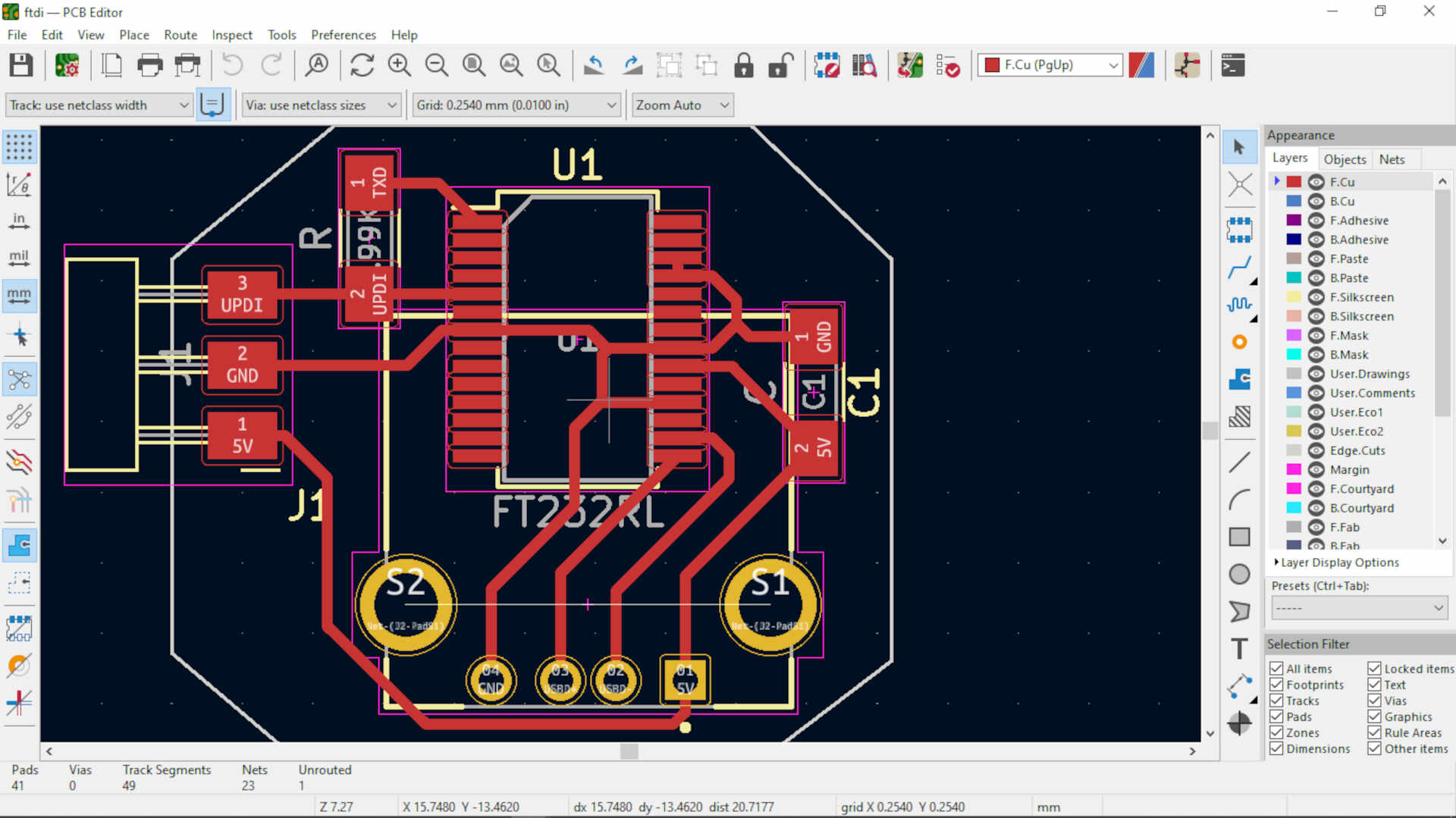Click the horizontal canvas scrollbar
The image size is (1456, 818).
coord(629,751)
